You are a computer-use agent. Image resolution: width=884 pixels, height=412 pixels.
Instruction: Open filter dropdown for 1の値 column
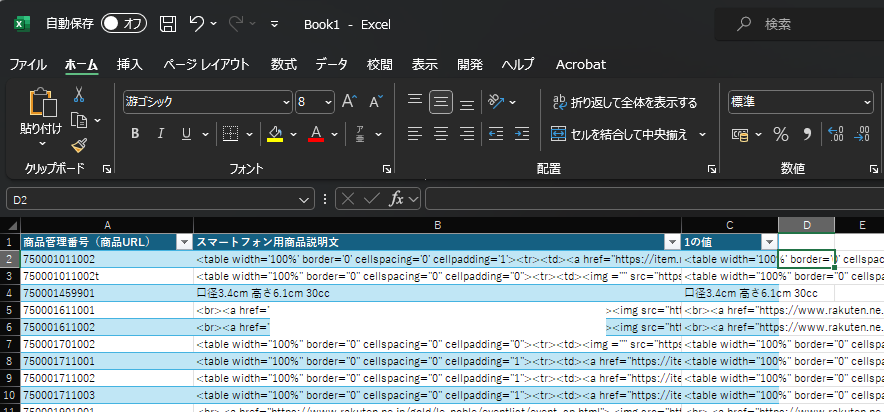coord(770,242)
